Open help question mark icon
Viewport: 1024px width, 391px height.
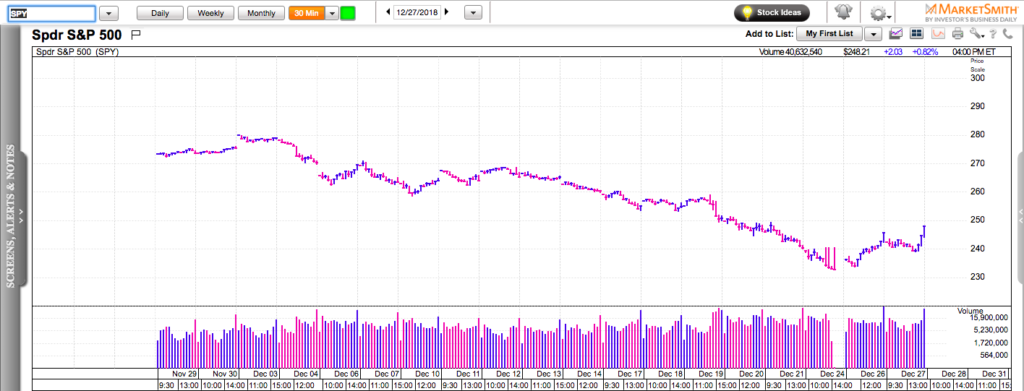[x=993, y=34]
